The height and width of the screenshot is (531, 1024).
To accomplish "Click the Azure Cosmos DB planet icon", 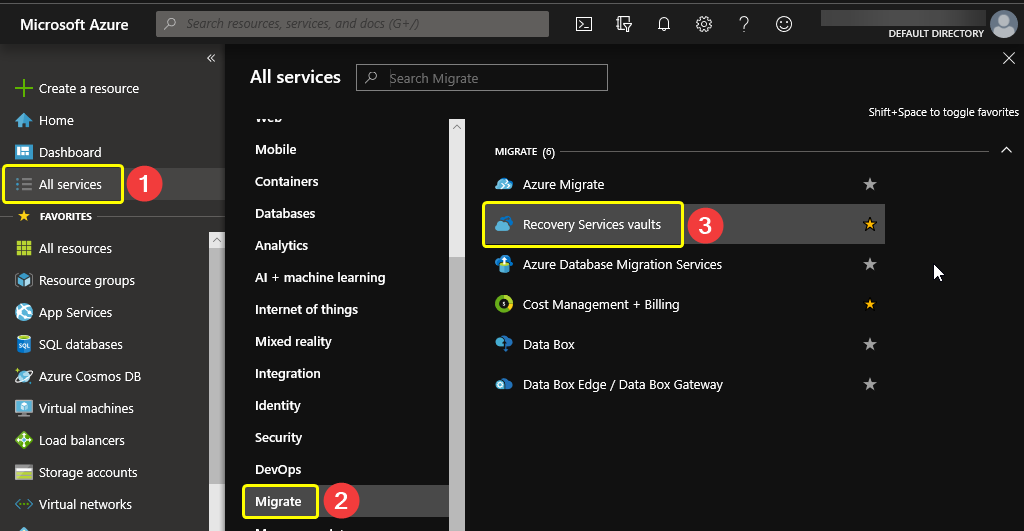I will (x=24, y=376).
